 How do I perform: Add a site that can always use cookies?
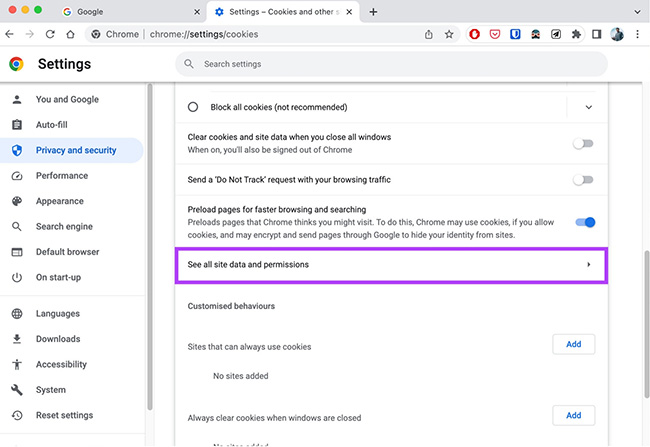point(574,344)
